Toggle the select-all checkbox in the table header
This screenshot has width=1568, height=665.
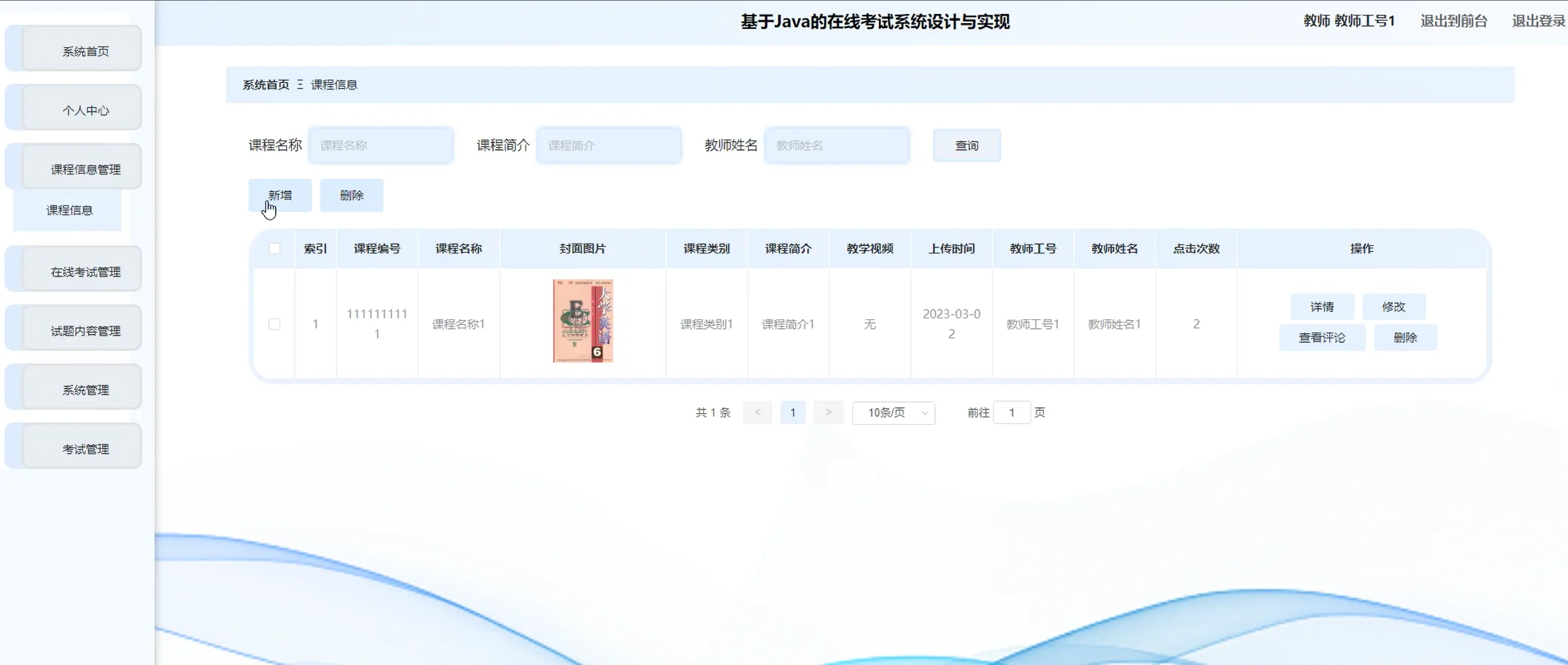click(x=275, y=249)
